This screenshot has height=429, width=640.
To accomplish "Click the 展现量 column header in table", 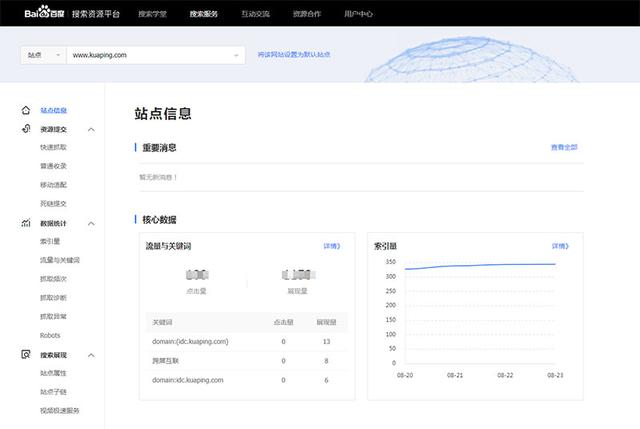I will (x=326, y=322).
